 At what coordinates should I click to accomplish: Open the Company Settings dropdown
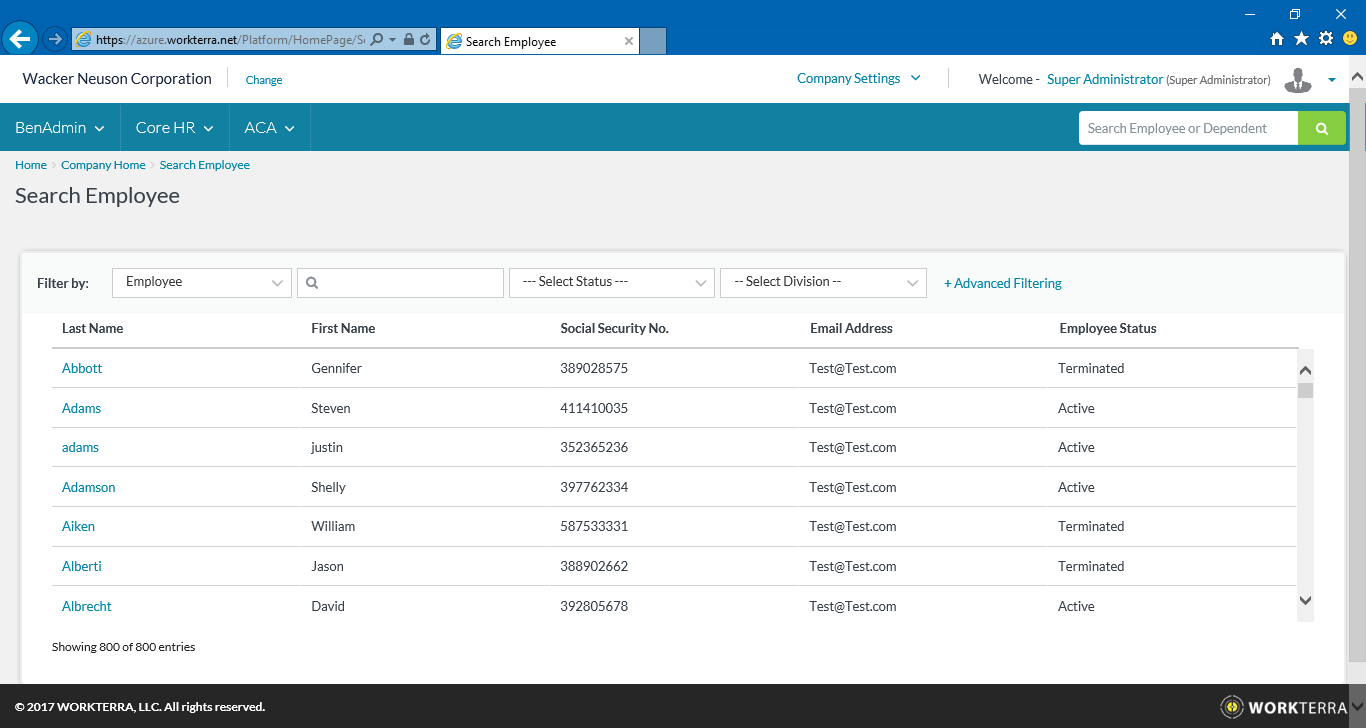(858, 78)
